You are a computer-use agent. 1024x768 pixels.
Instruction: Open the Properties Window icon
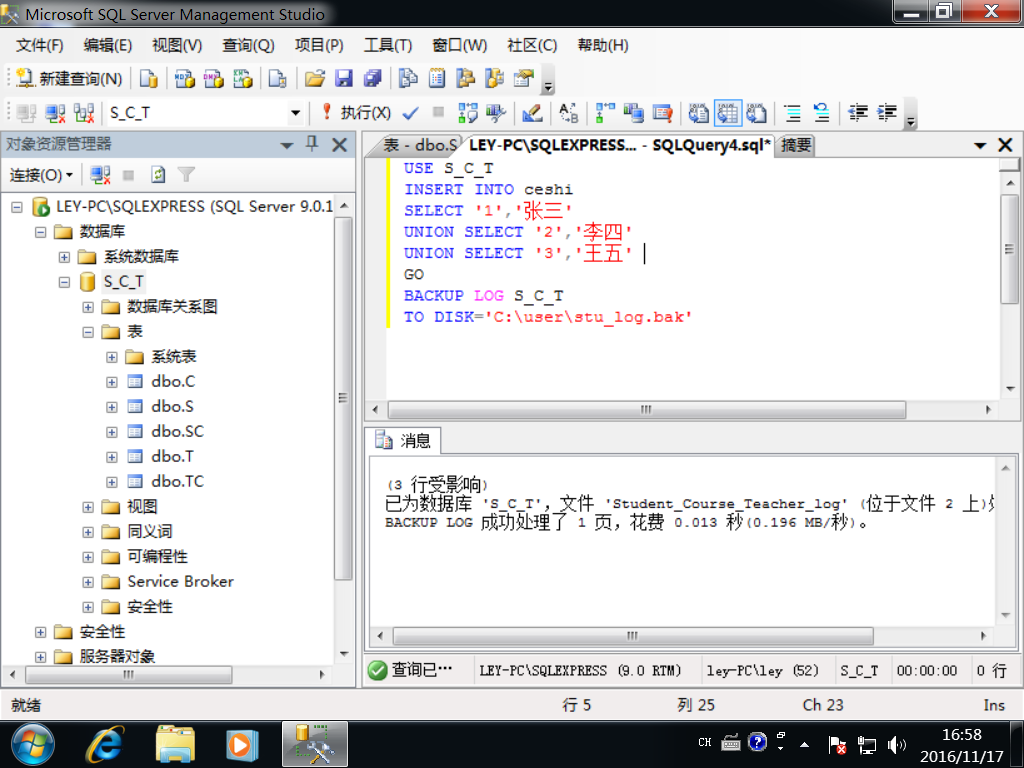click(x=523, y=79)
